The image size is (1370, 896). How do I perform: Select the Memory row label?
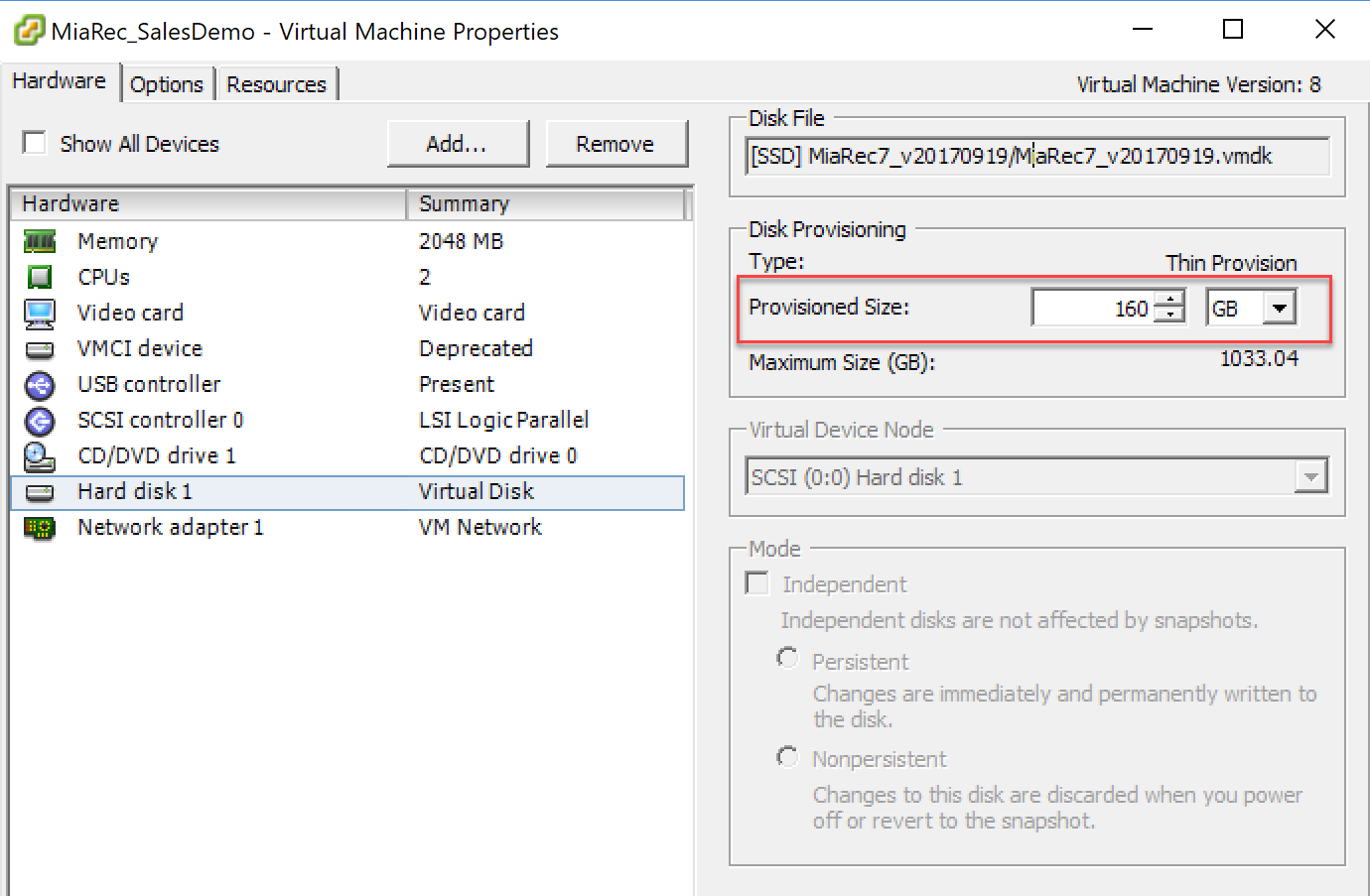point(117,241)
